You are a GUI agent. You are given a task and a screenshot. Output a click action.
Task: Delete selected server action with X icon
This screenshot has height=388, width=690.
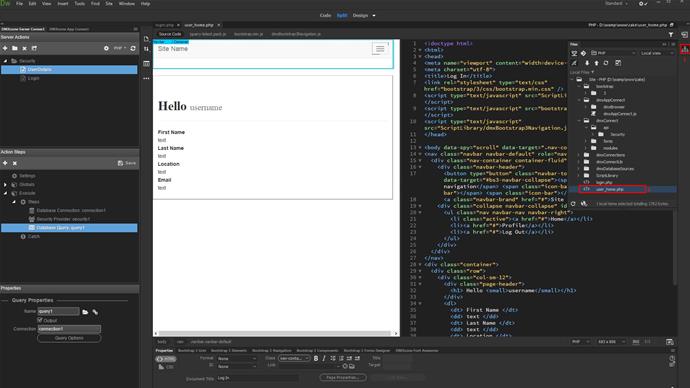click(25, 48)
